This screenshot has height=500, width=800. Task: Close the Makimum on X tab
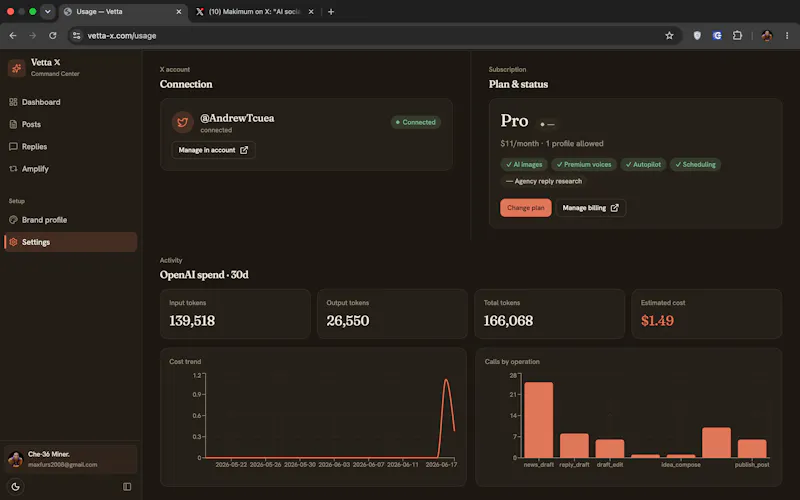pos(311,12)
